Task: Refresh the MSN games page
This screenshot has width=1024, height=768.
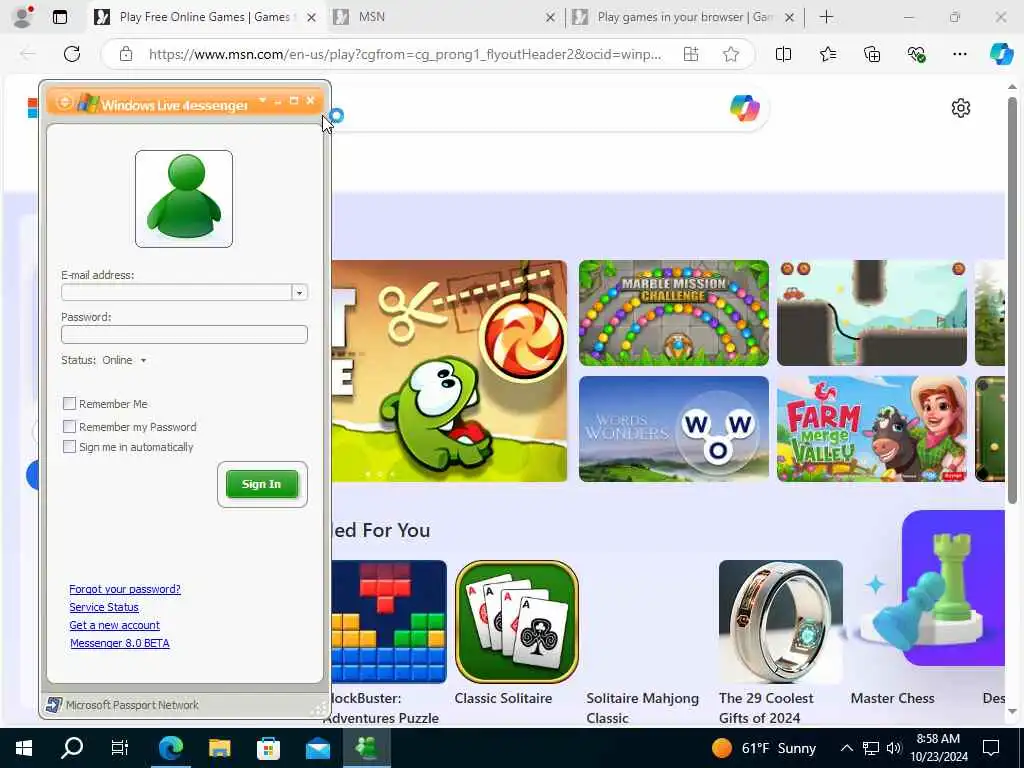Action: (x=72, y=54)
